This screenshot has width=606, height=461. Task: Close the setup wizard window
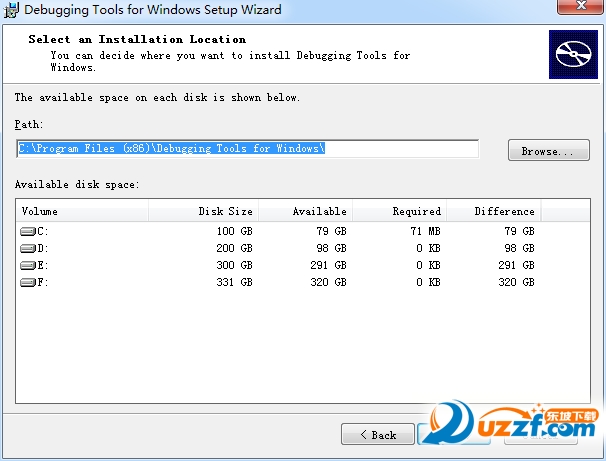click(580, 7)
